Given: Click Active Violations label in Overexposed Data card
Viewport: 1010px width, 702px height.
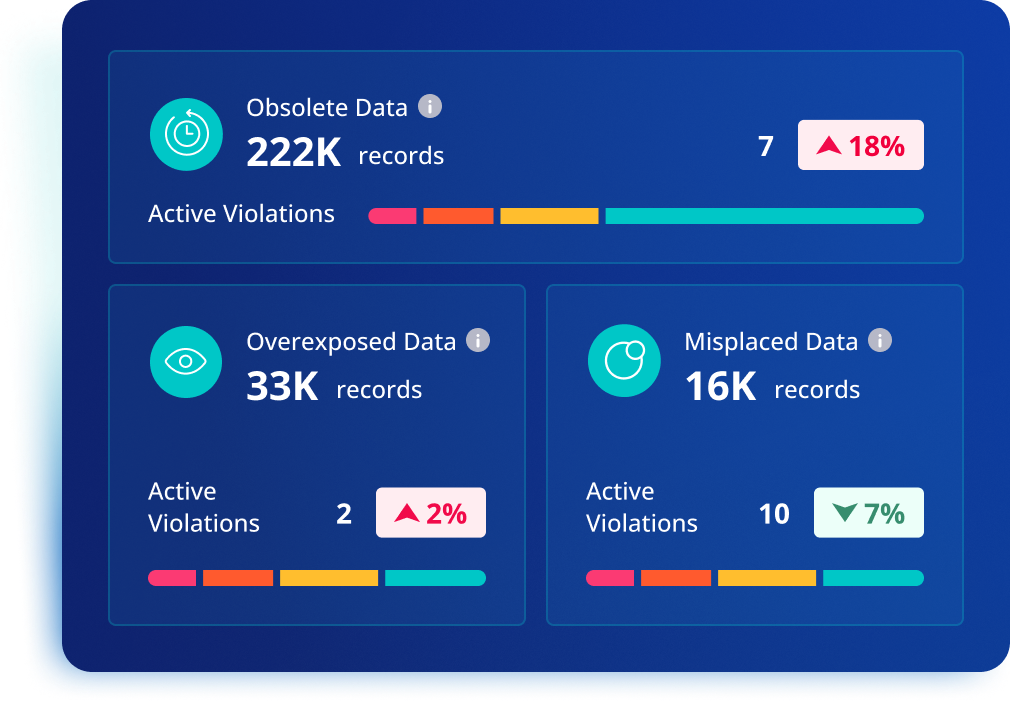Looking at the screenshot, I should 204,508.
